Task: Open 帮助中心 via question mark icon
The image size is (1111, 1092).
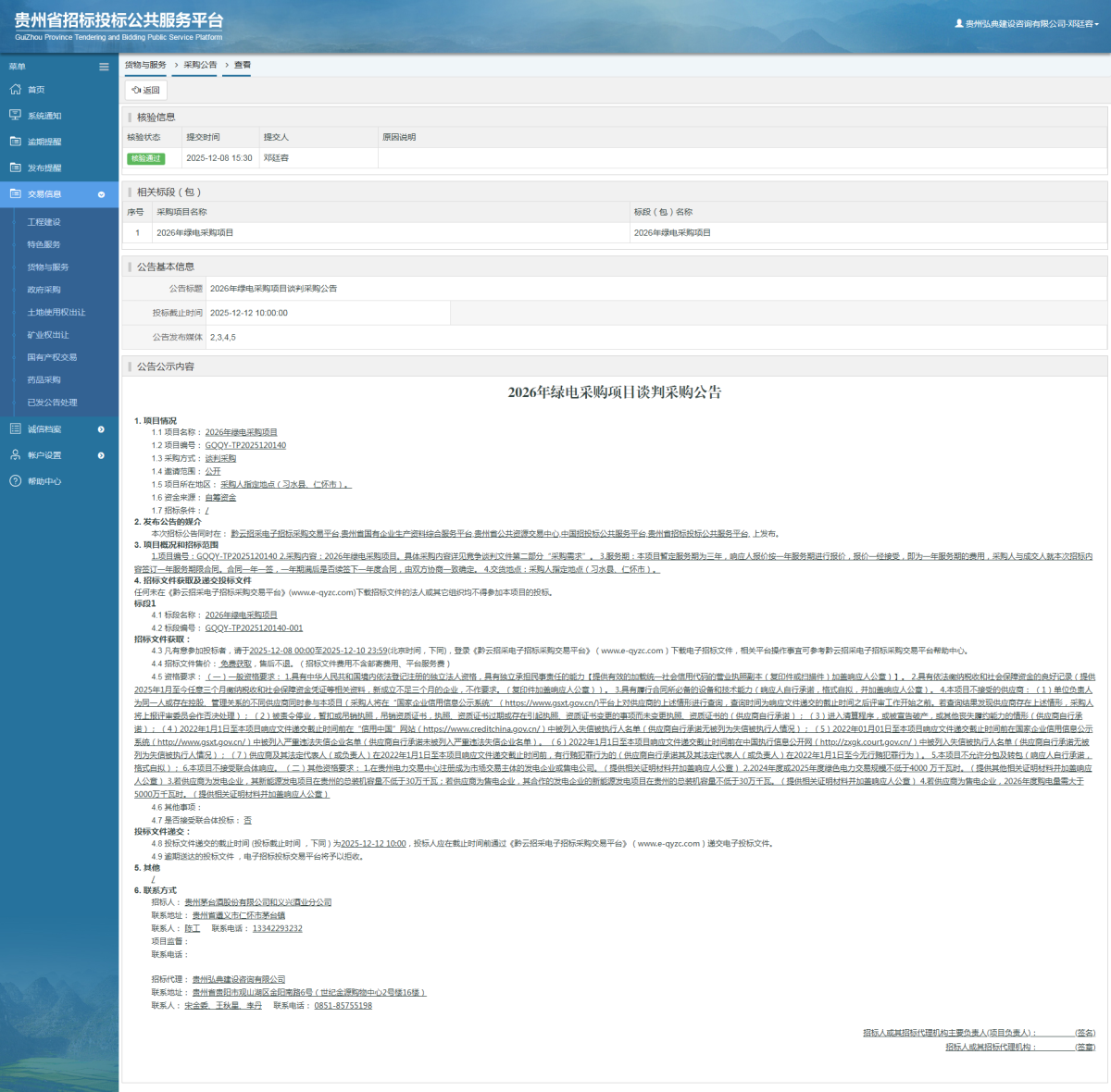Action: click(15, 481)
